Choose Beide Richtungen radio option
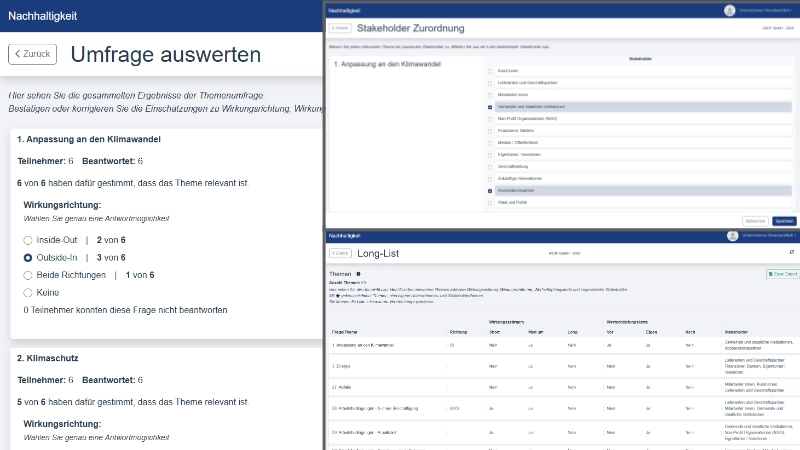Image resolution: width=800 pixels, height=450 pixels. 28,274
